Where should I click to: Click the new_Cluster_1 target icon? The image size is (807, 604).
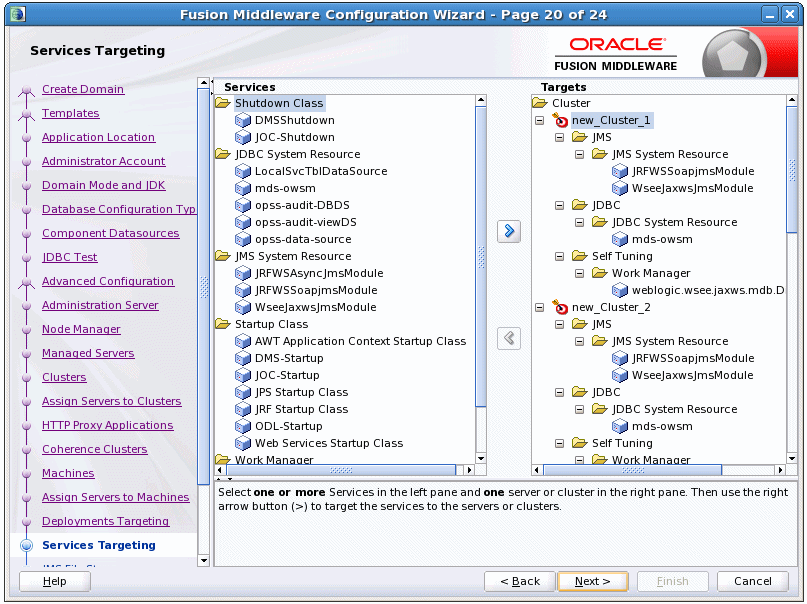tap(560, 120)
